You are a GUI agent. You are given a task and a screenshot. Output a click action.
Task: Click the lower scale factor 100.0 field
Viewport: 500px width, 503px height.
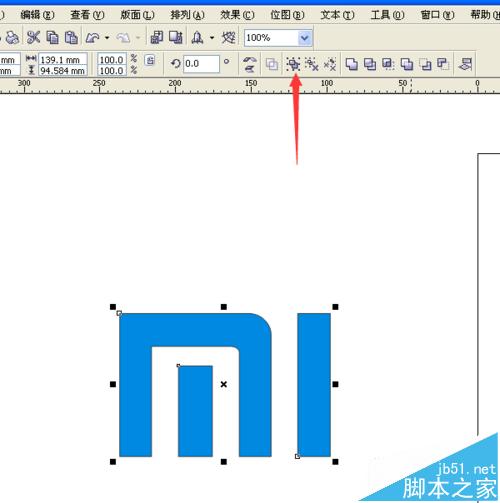point(112,71)
